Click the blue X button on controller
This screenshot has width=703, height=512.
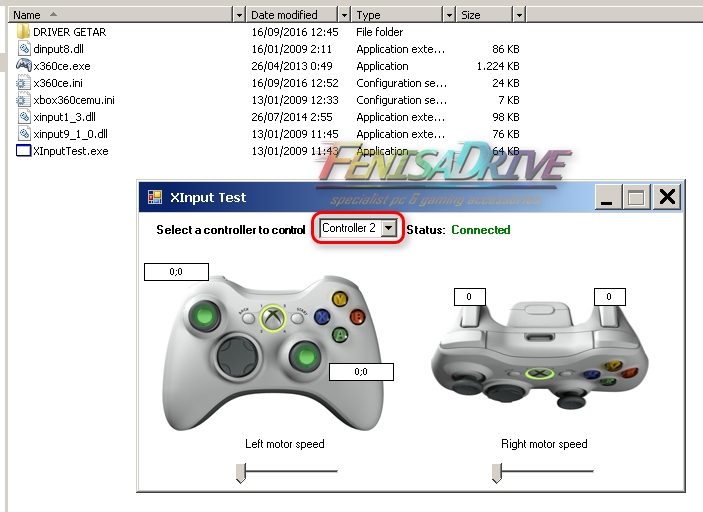[322, 317]
